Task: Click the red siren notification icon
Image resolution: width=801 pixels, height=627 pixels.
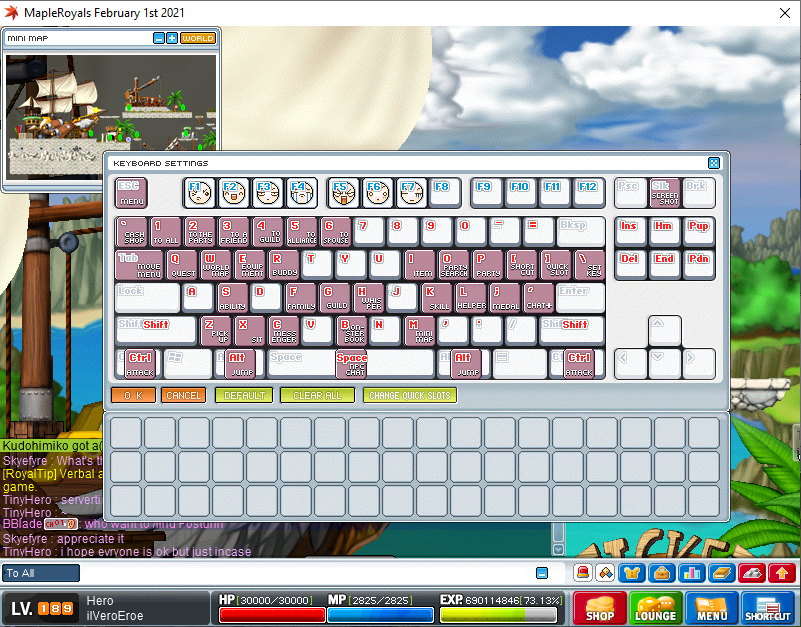Action: pos(582,573)
